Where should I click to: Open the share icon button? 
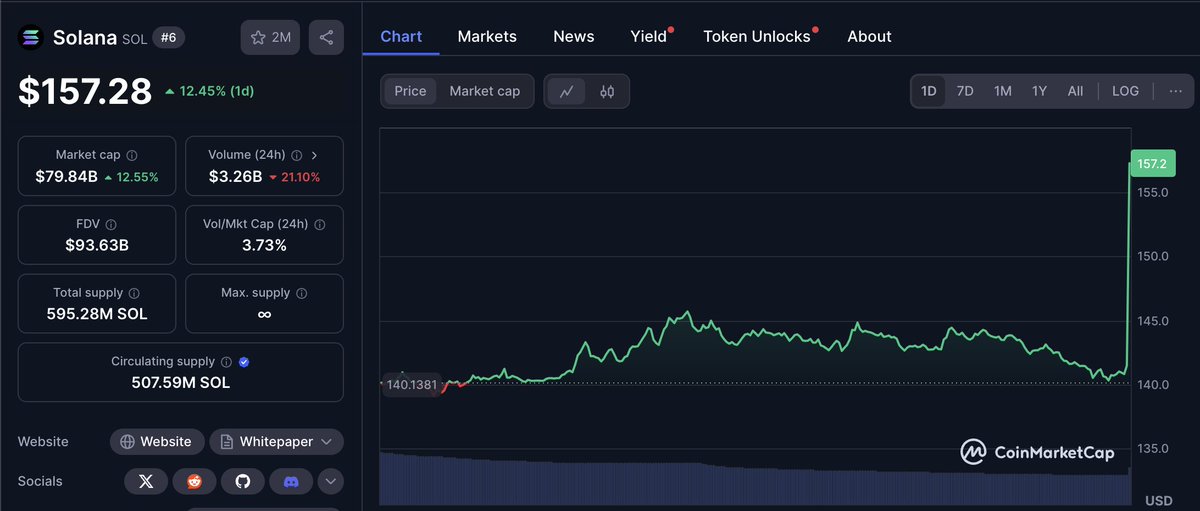click(326, 37)
